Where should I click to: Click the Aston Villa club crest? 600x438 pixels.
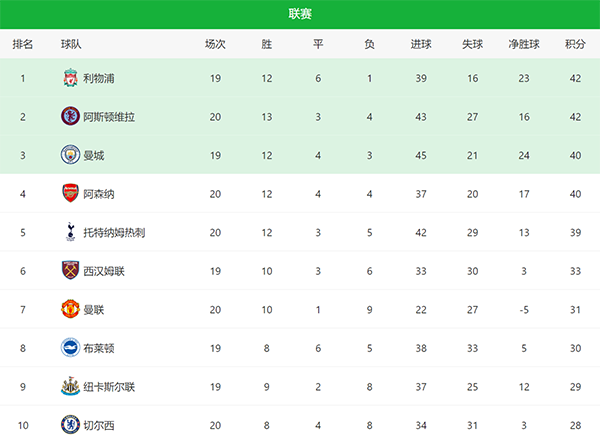click(x=70, y=116)
